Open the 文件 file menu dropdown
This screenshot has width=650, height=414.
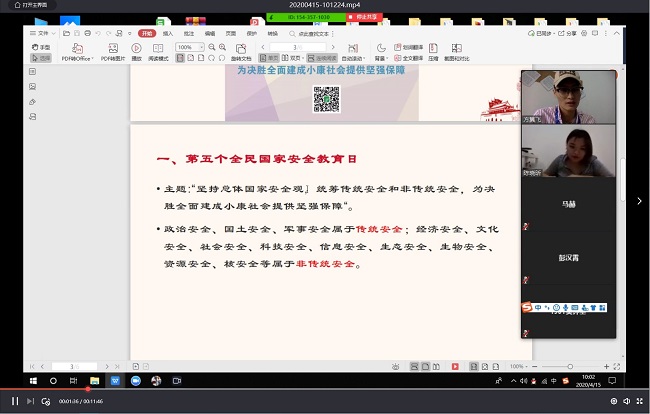(x=43, y=33)
